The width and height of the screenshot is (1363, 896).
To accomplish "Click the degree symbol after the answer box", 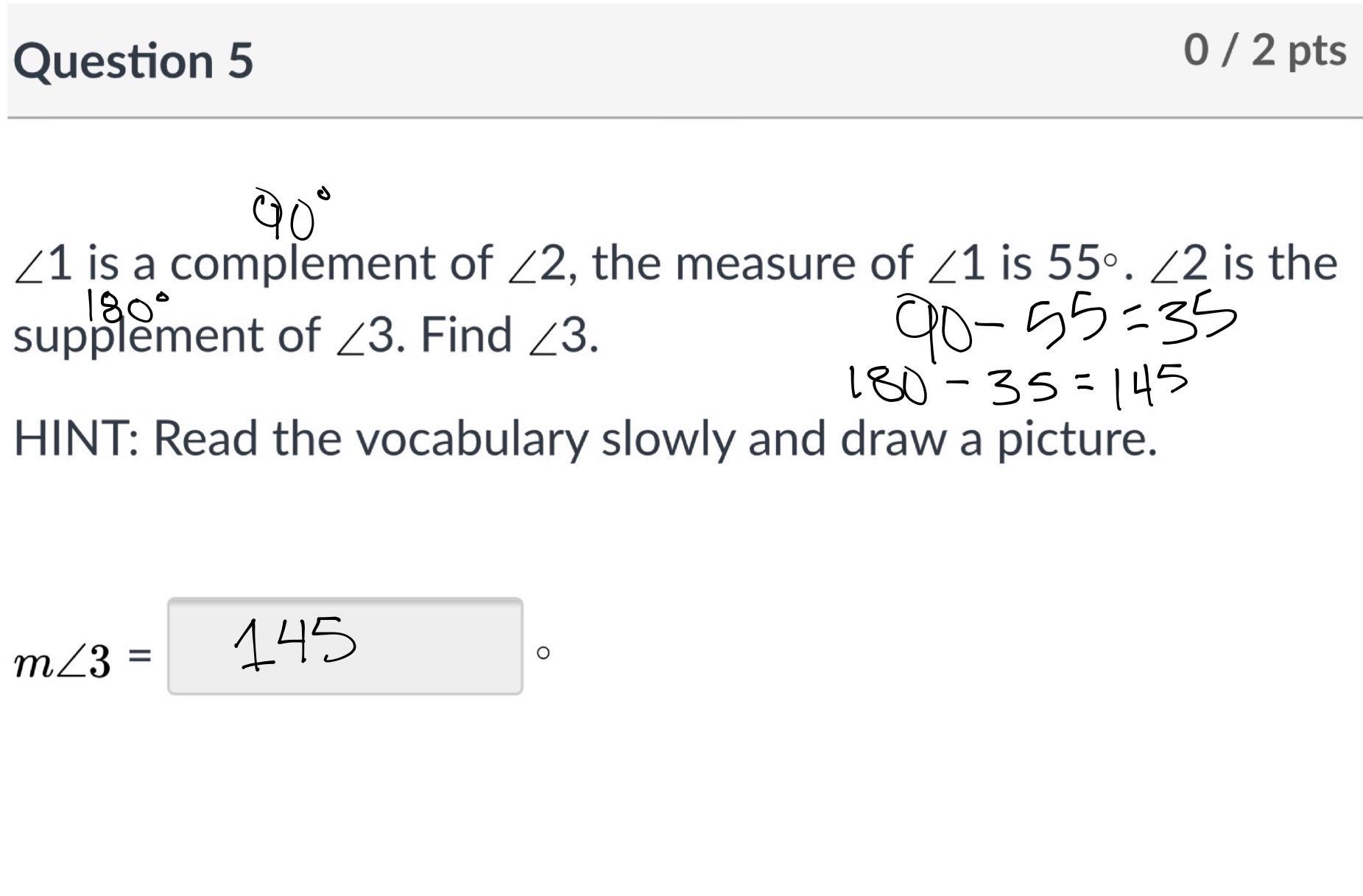I will (x=543, y=652).
